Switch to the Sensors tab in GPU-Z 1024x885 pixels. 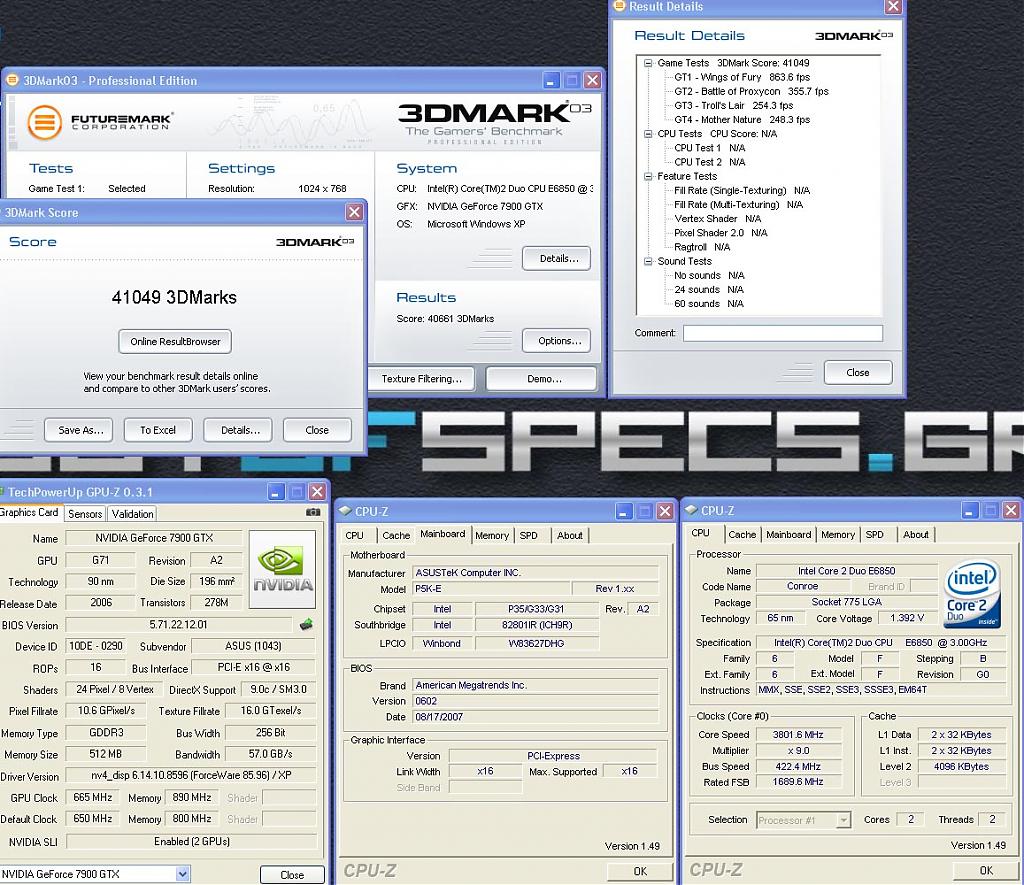(x=85, y=514)
